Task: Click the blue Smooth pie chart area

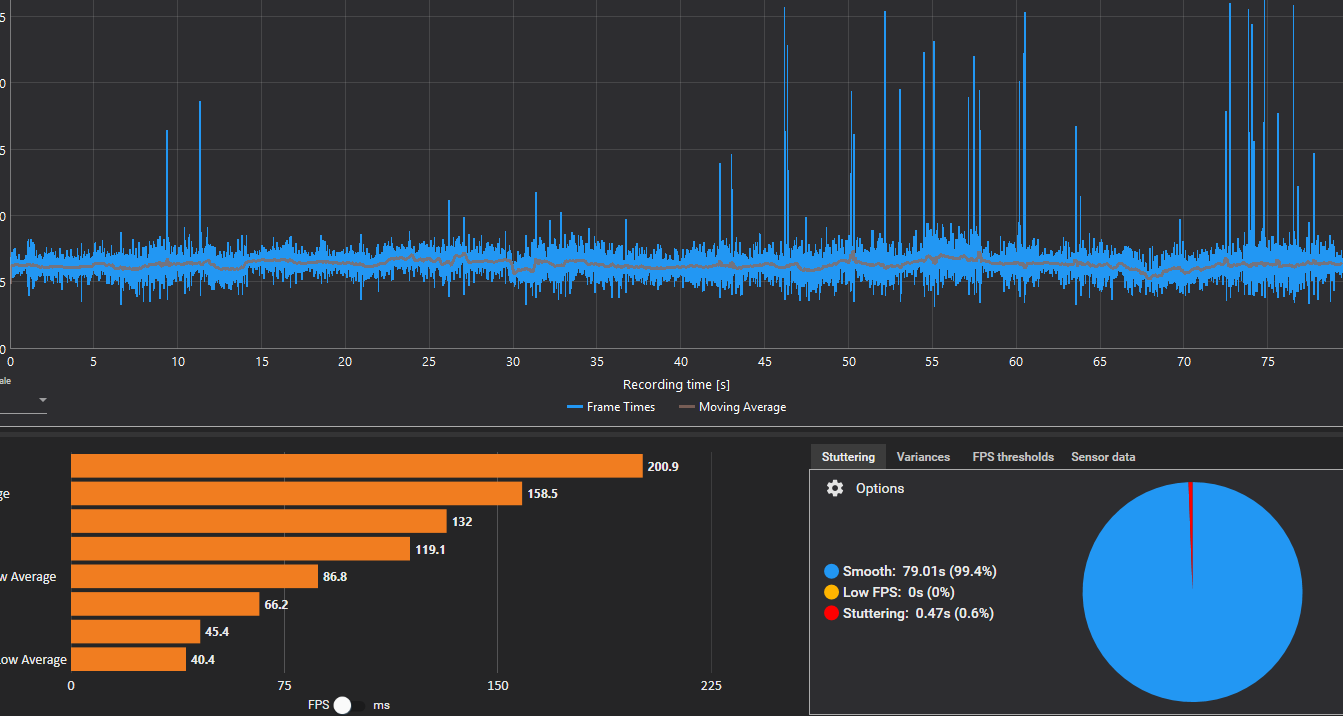Action: click(x=1192, y=592)
